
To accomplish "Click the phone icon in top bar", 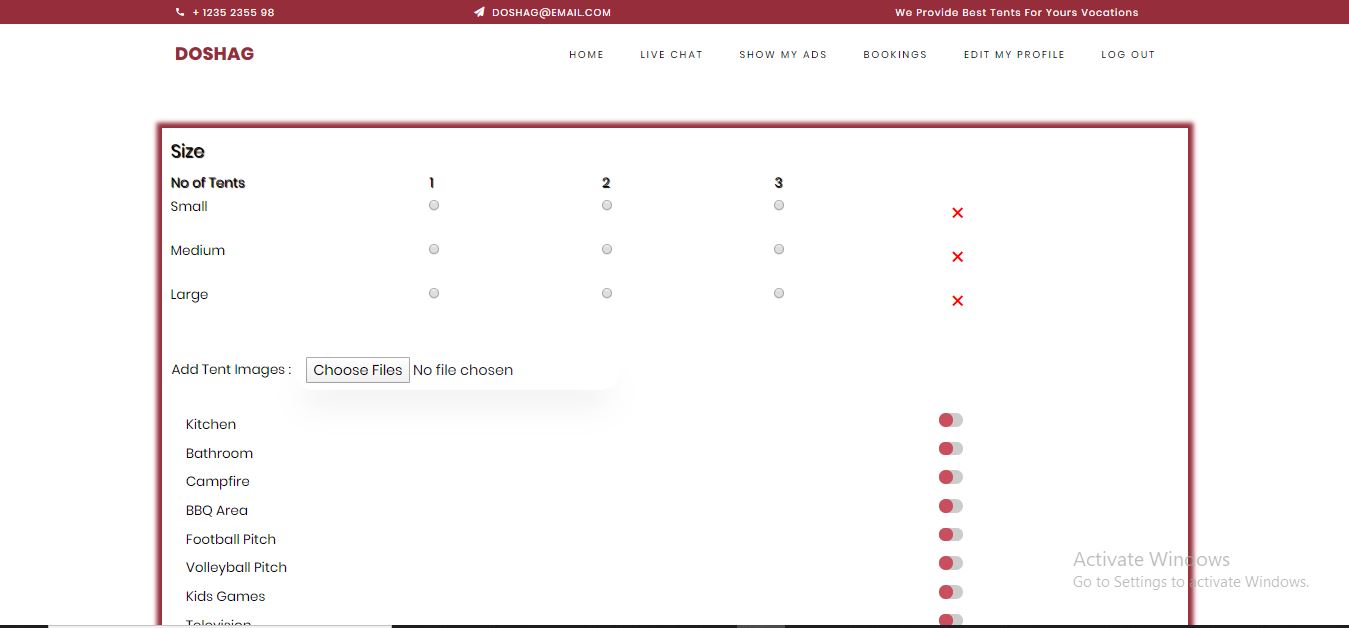I will 180,13.
